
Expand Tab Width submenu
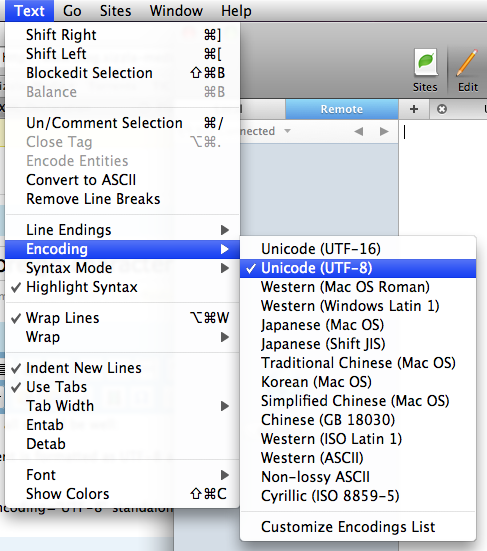122,406
